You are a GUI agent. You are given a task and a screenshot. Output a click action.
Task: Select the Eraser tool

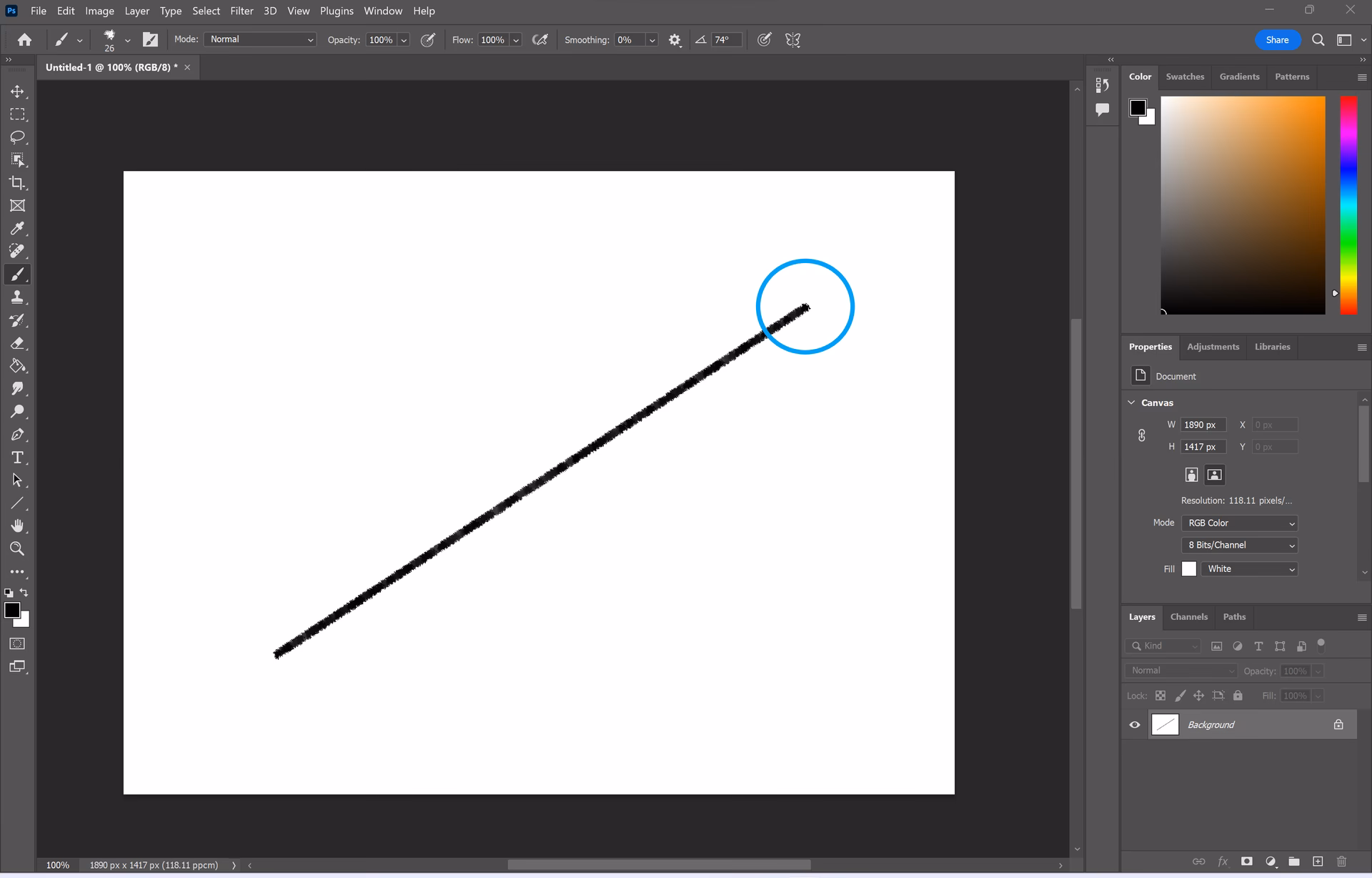(x=18, y=343)
